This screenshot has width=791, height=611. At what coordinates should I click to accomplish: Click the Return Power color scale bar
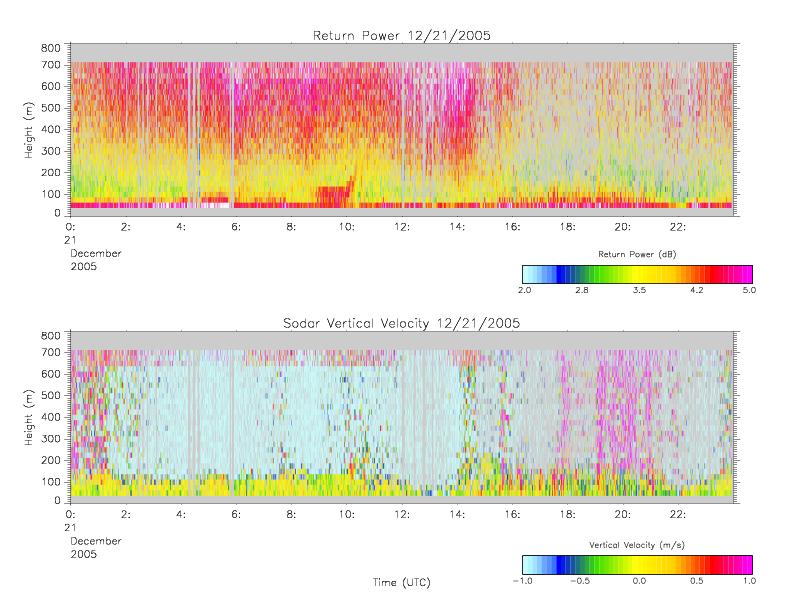pos(637,274)
